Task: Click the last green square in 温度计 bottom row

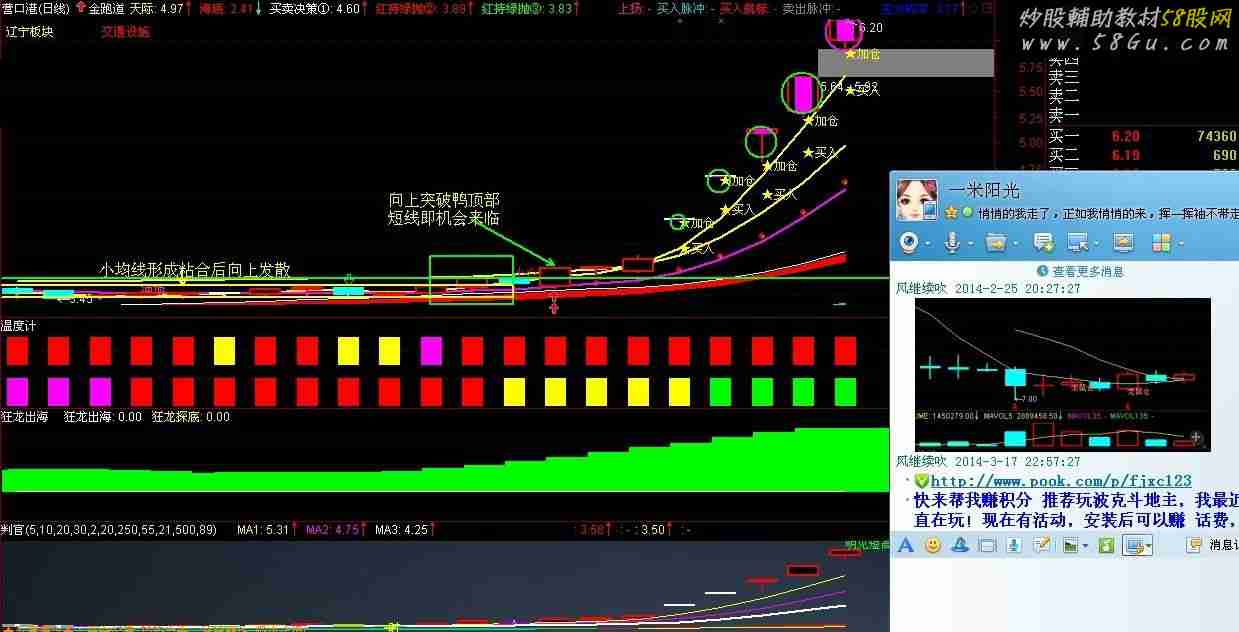Action: point(846,391)
